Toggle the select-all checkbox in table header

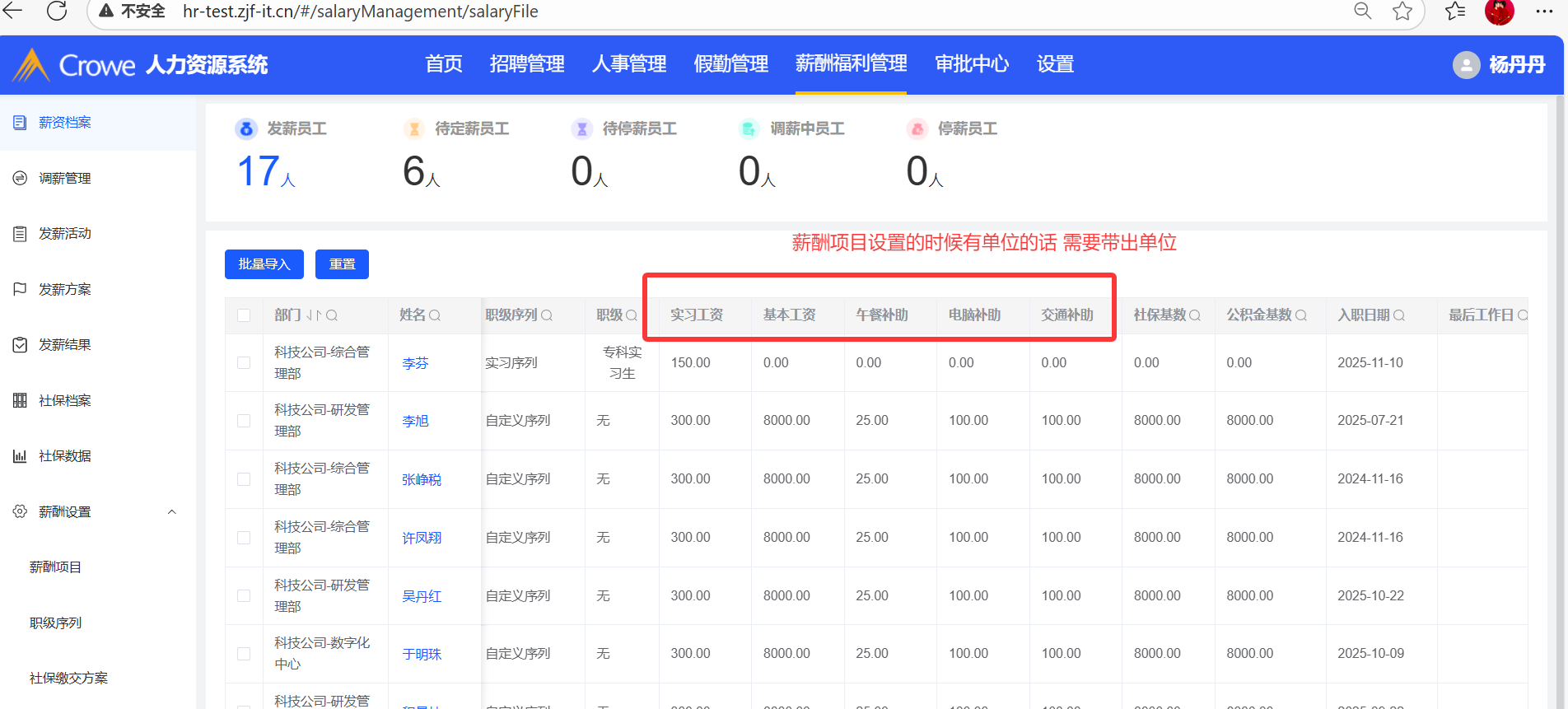(x=244, y=315)
